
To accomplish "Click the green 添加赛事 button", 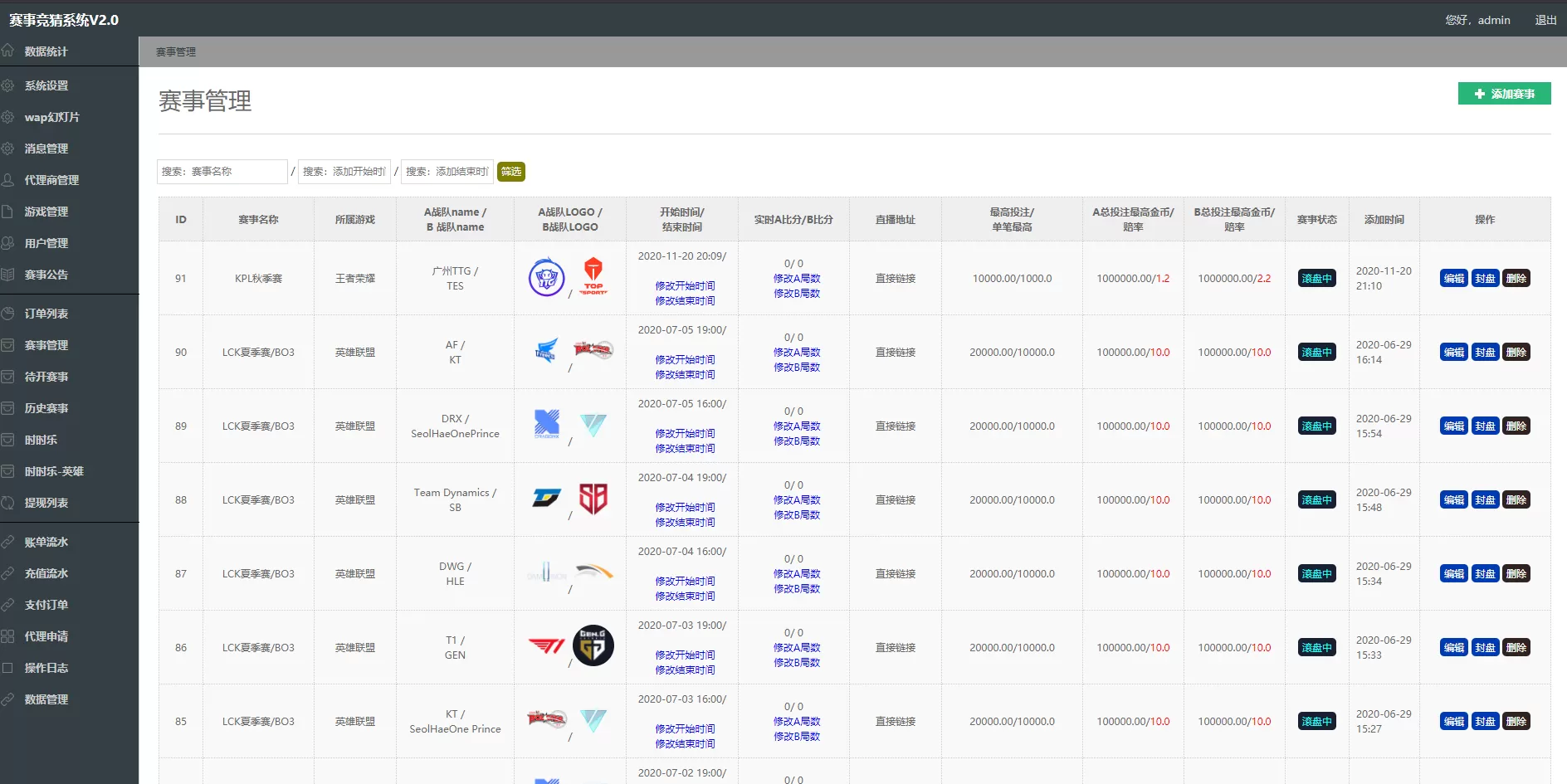I will tap(1504, 94).
